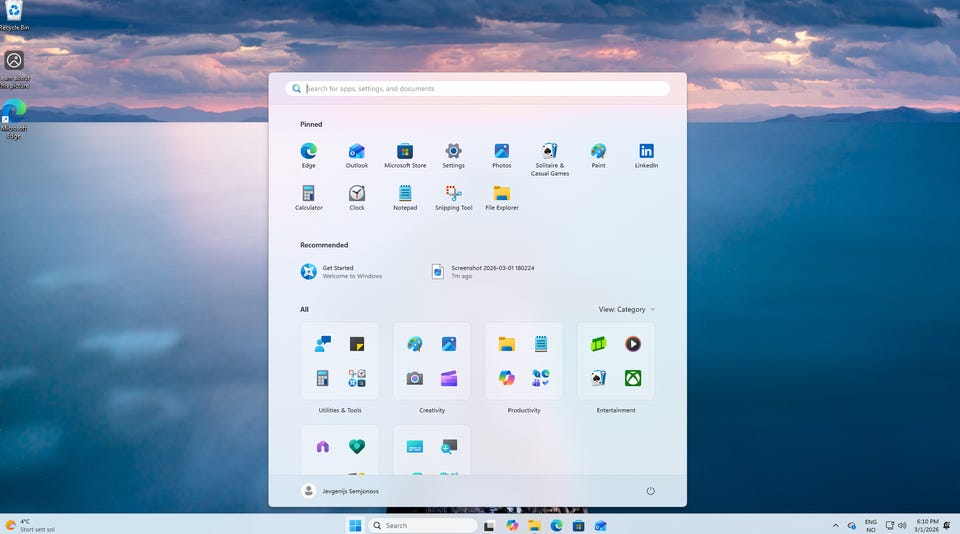This screenshot has height=534, width=960.
Task: Open Outlook from the taskbar
Action: [601, 525]
